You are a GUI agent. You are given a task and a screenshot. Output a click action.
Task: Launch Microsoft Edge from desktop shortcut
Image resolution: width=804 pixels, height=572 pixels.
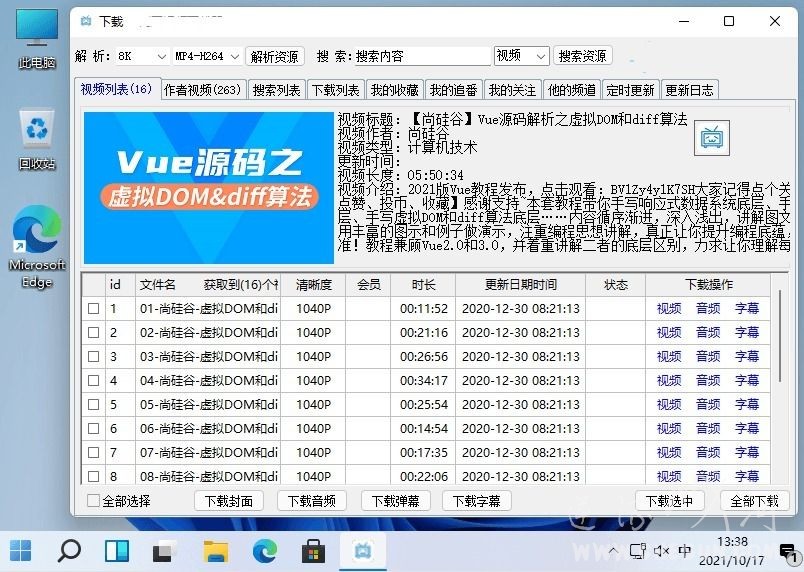(x=37, y=247)
